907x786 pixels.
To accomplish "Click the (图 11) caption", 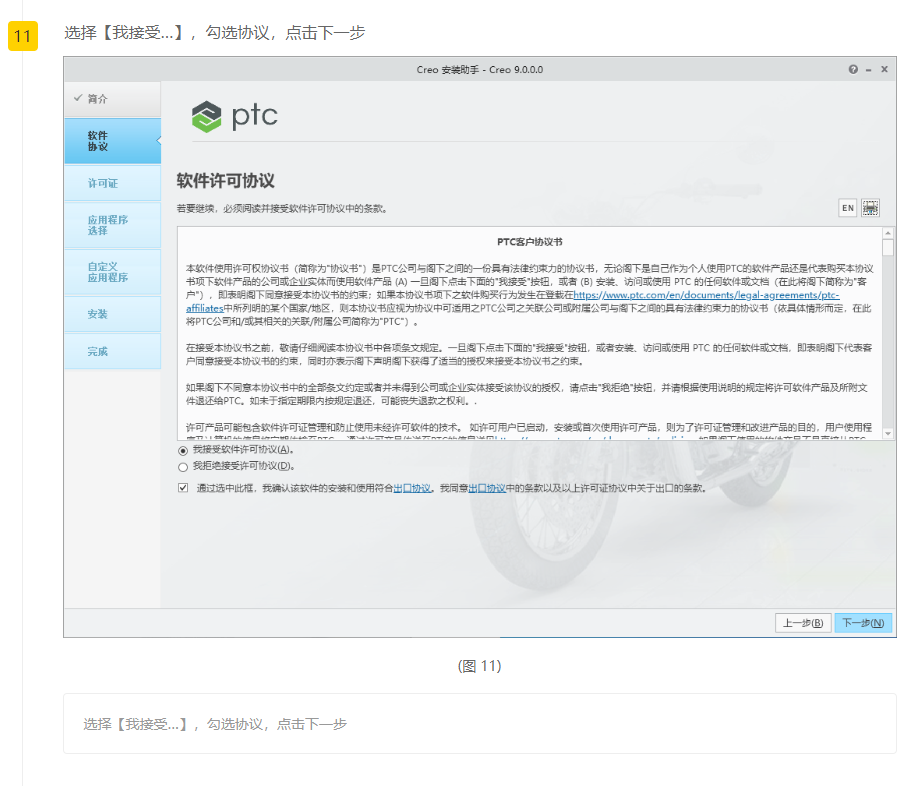I will (480, 666).
